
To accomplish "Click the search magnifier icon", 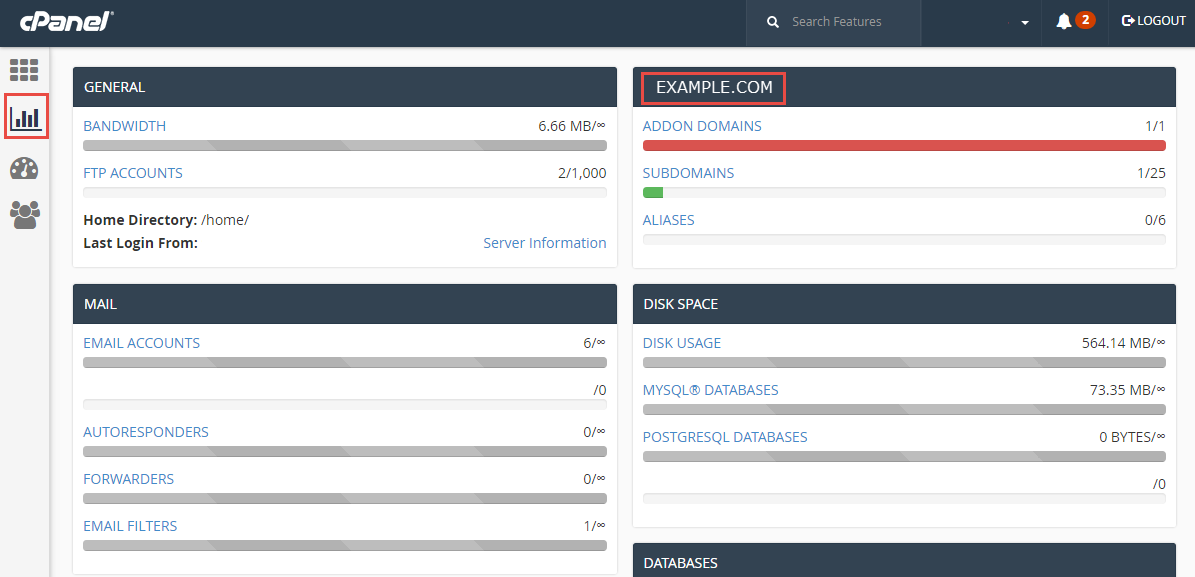I will click(x=773, y=22).
